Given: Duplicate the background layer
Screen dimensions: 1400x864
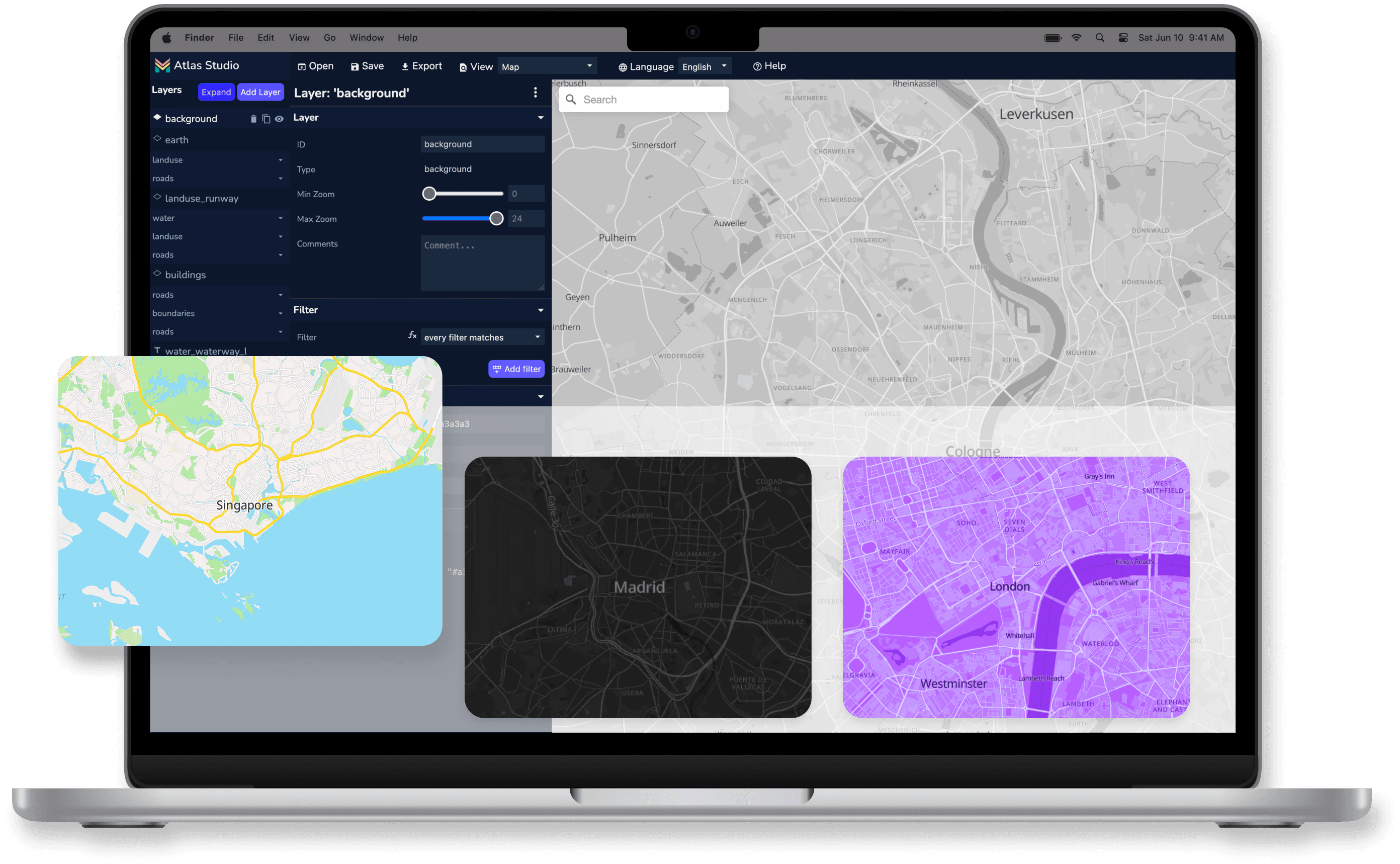Looking at the screenshot, I should tap(266, 118).
